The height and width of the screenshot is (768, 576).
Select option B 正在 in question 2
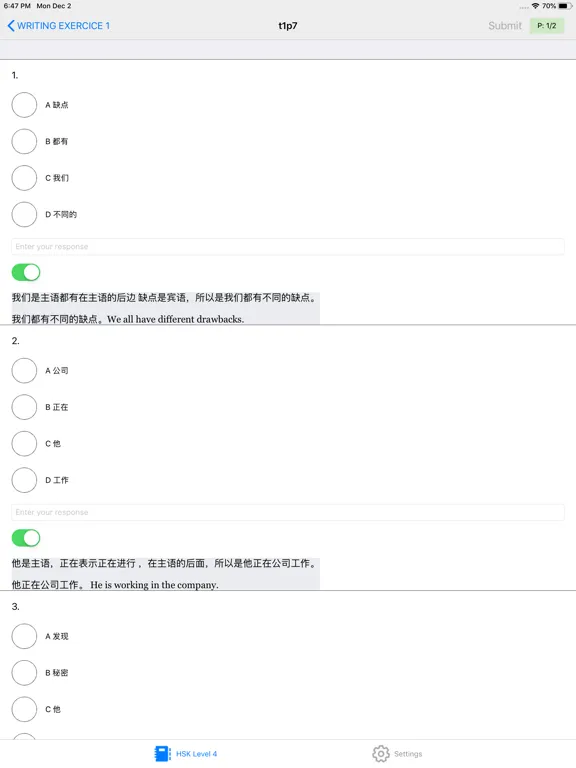(24, 407)
